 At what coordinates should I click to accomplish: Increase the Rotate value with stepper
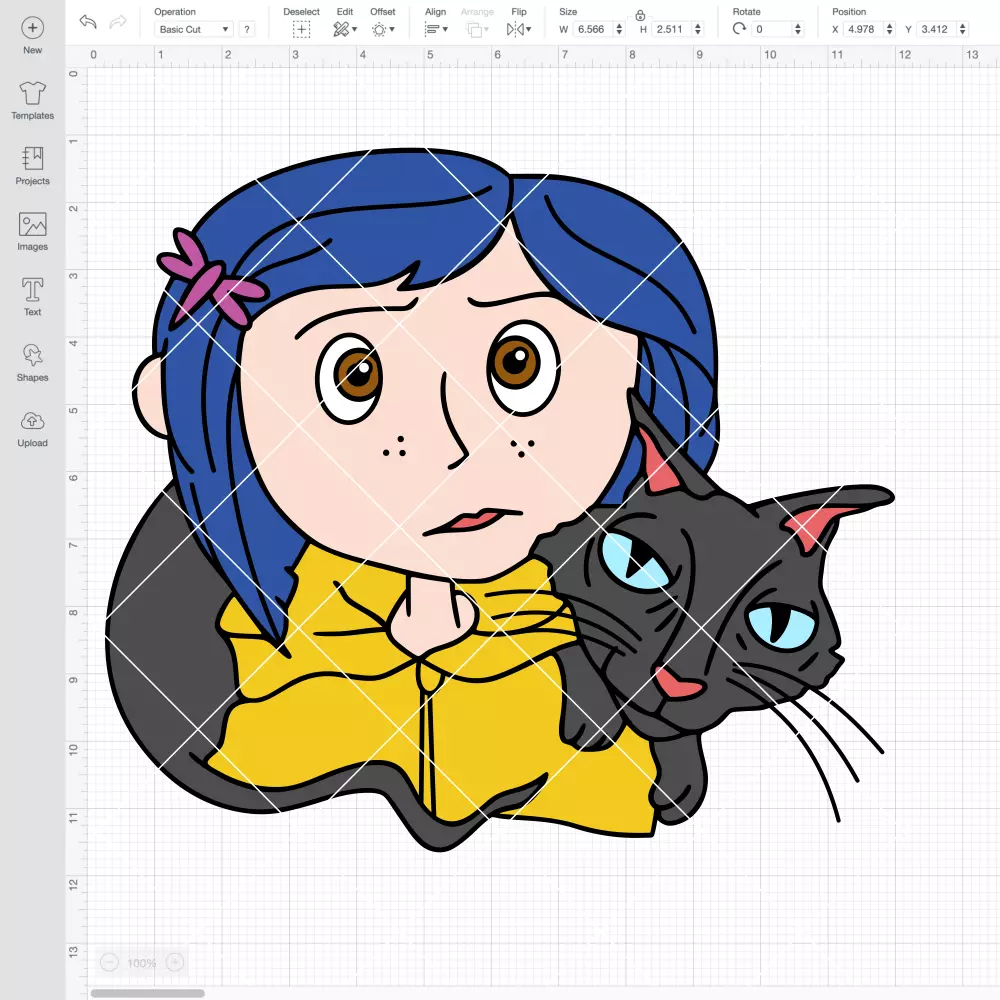(x=798, y=26)
